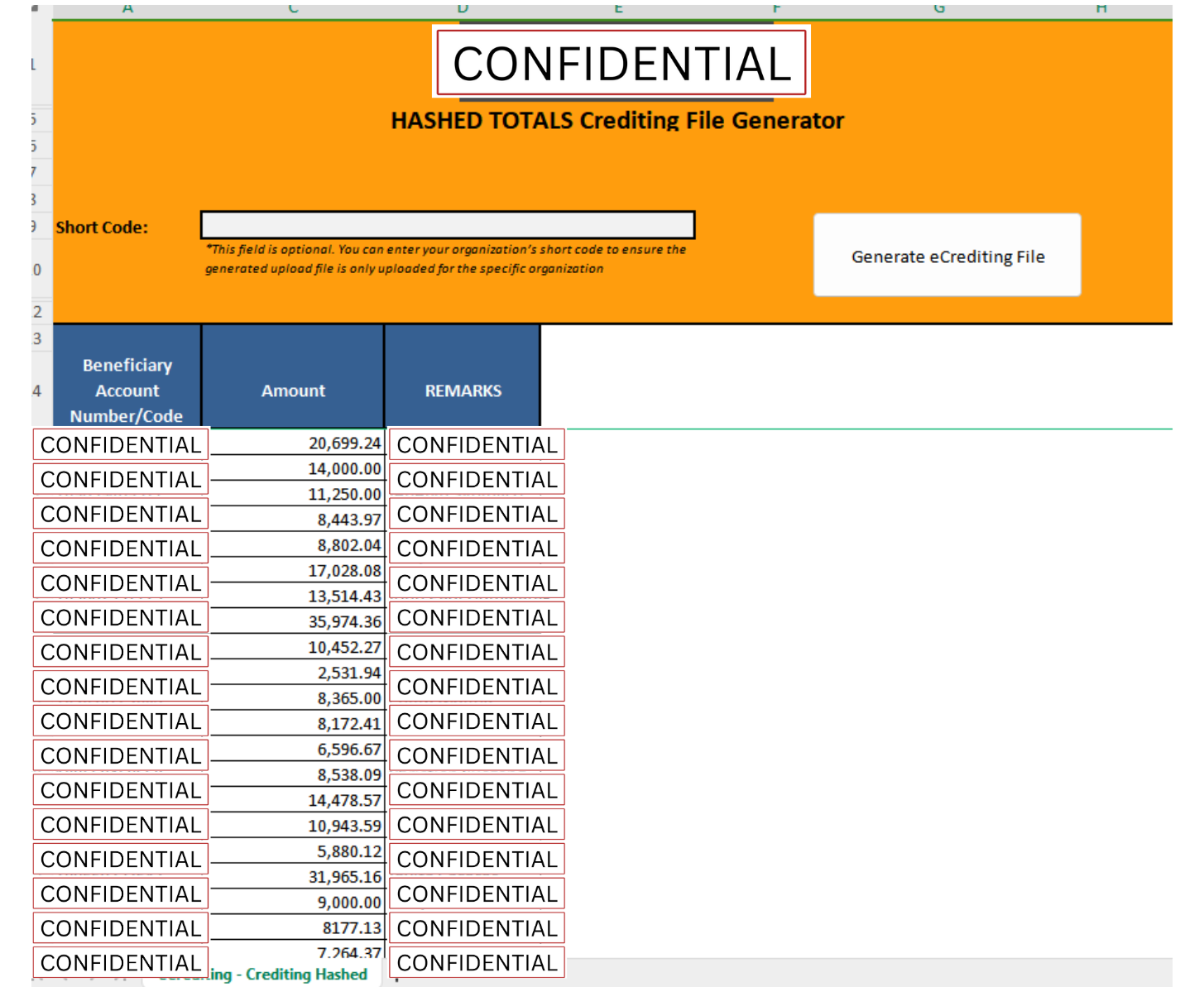
Task: Select the amount cell 9,000.00
Action: [x=298, y=903]
